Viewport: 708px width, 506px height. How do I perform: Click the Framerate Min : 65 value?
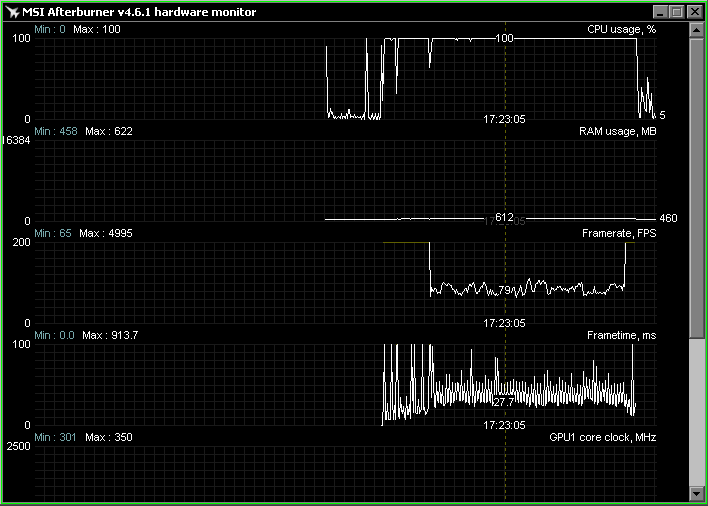53,233
